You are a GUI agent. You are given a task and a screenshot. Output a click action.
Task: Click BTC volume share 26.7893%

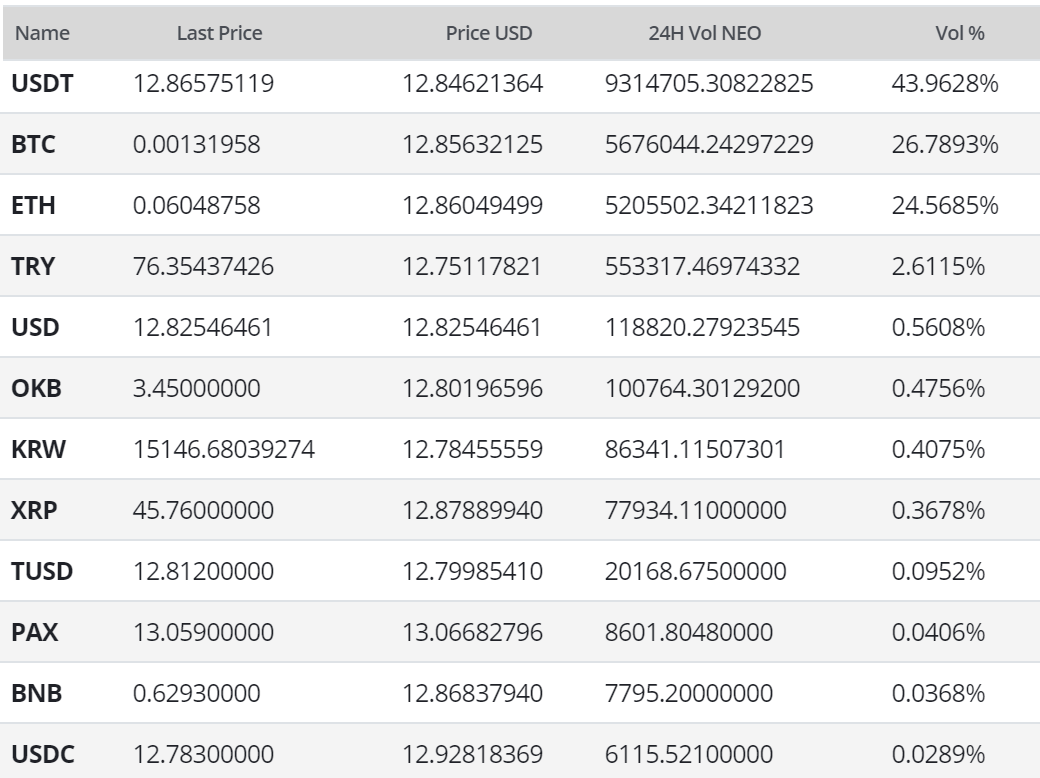[945, 145]
